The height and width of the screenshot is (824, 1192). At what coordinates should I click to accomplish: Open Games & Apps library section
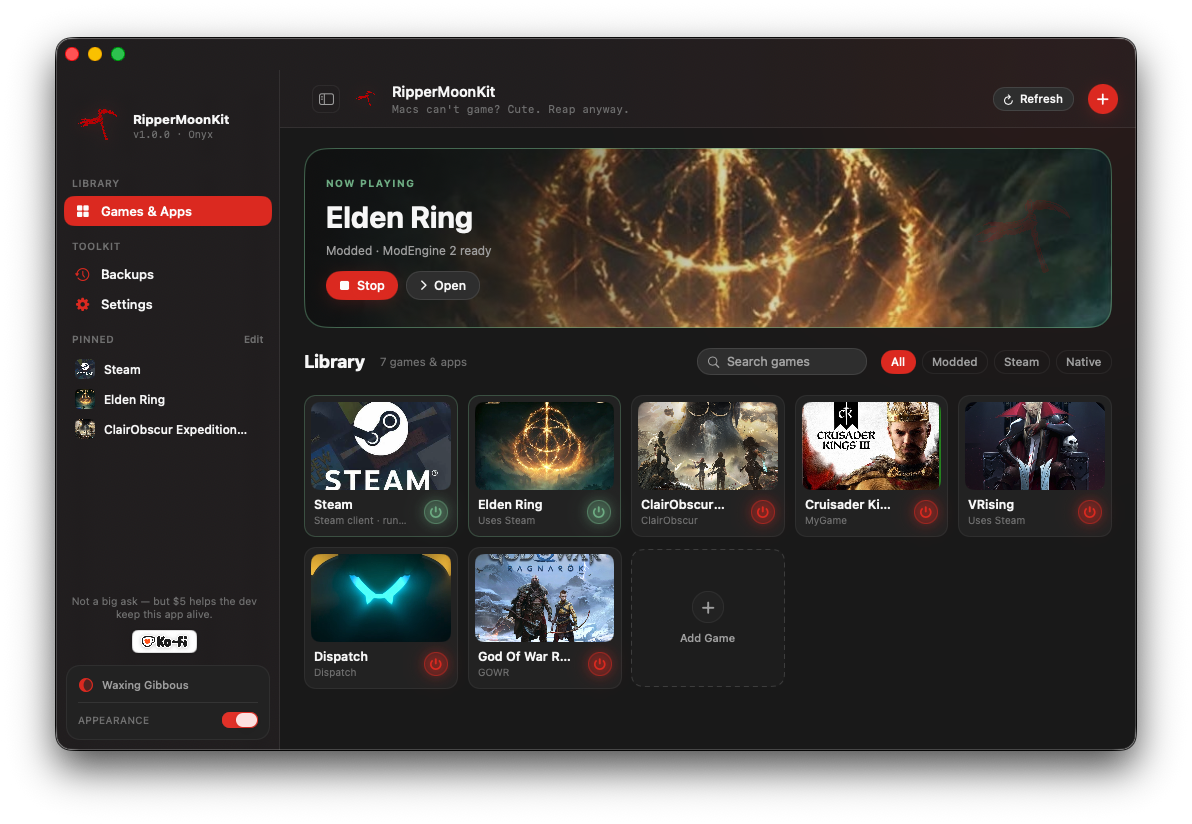(x=167, y=211)
